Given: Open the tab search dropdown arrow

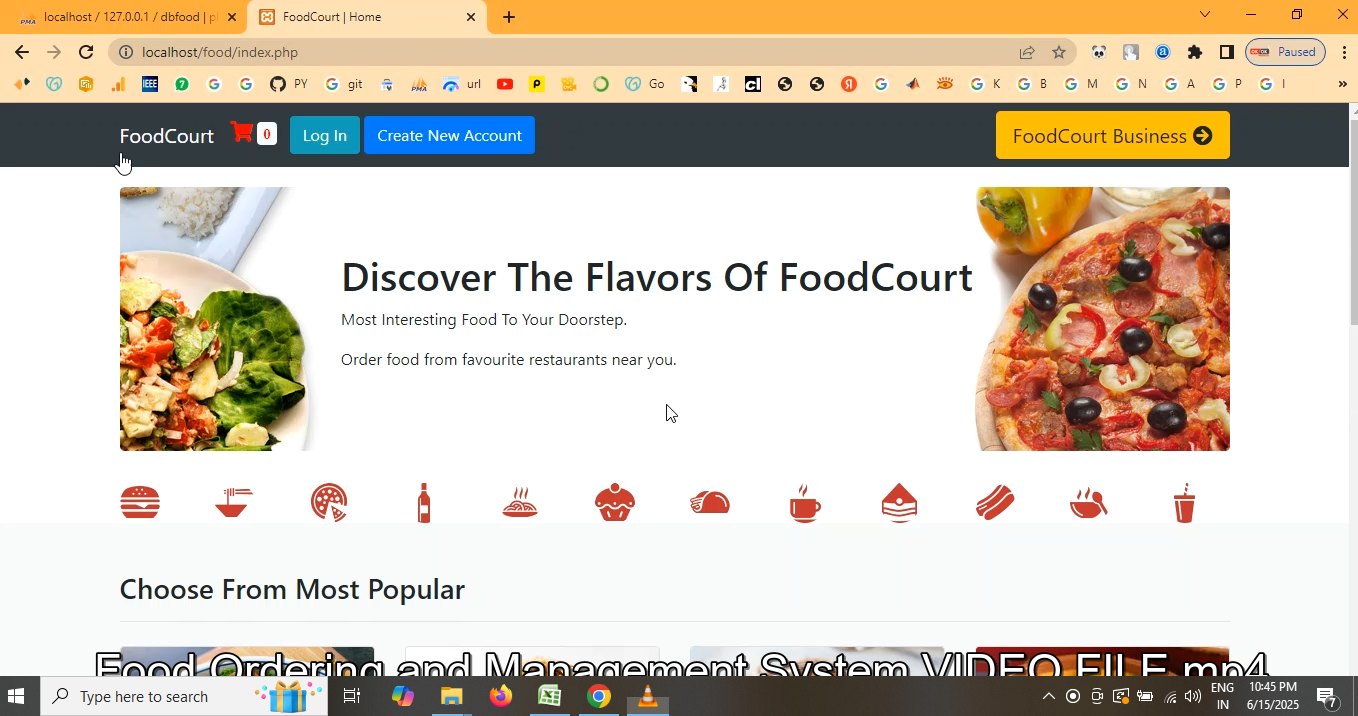Looking at the screenshot, I should [1205, 14].
